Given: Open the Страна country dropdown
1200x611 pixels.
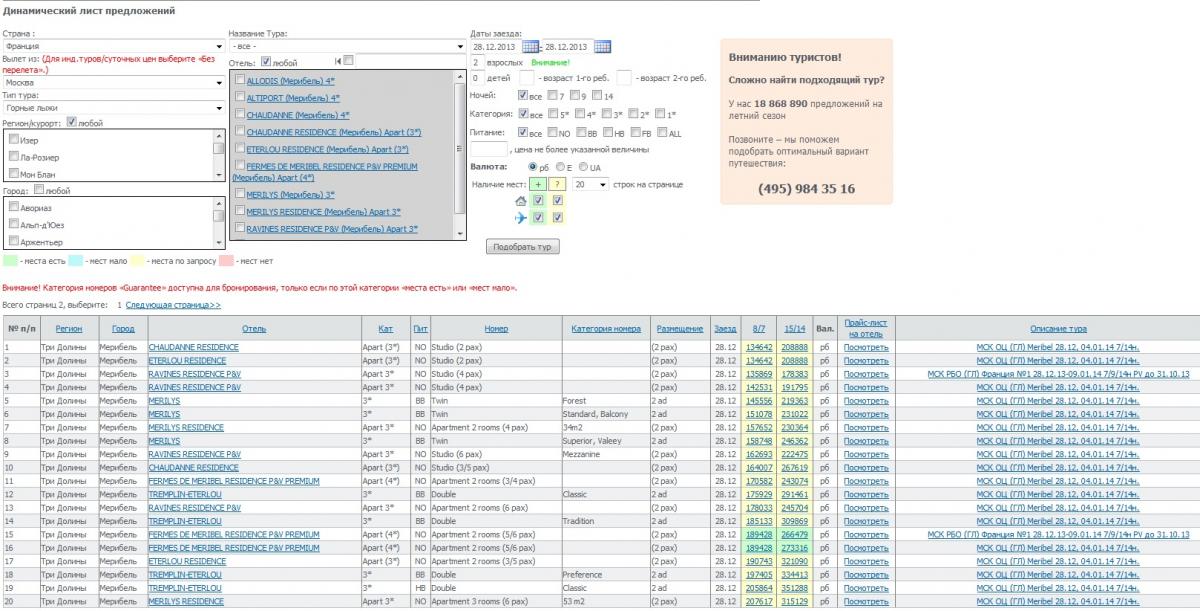Looking at the screenshot, I should (x=113, y=46).
